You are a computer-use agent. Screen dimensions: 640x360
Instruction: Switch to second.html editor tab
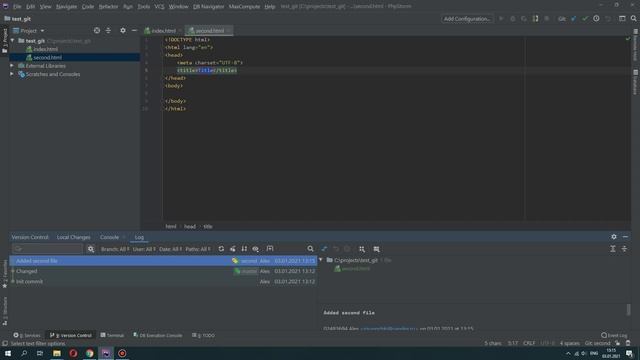click(x=209, y=31)
